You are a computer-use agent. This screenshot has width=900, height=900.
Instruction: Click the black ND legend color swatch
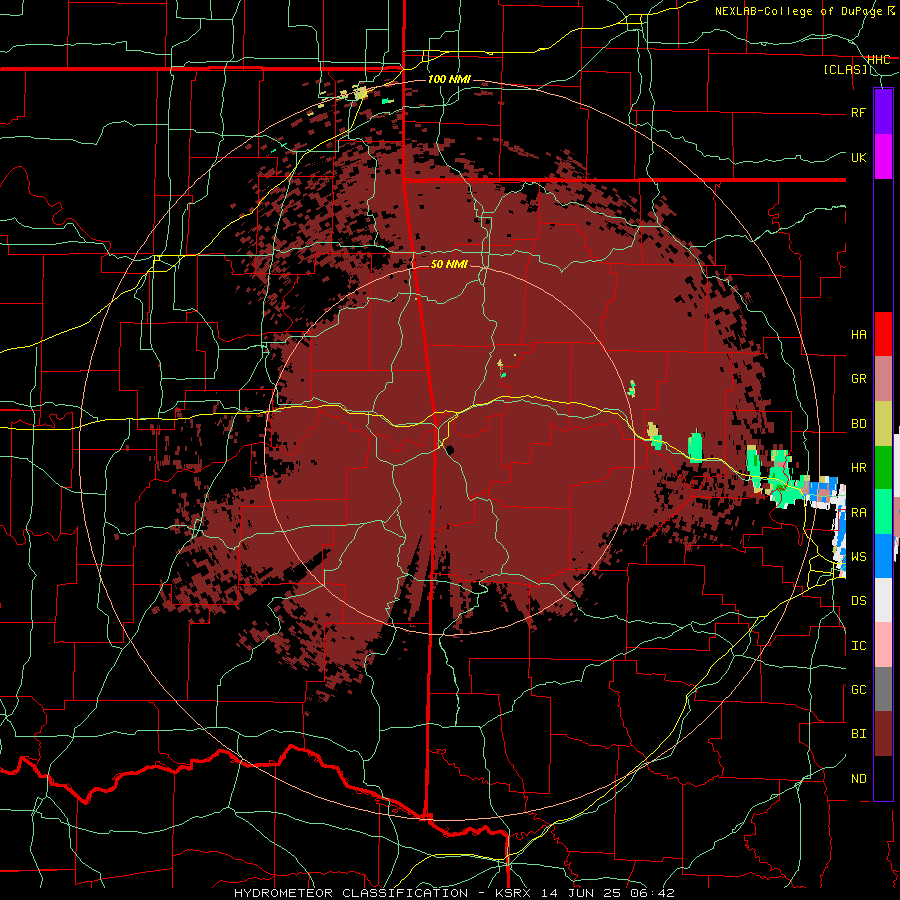pos(883,778)
